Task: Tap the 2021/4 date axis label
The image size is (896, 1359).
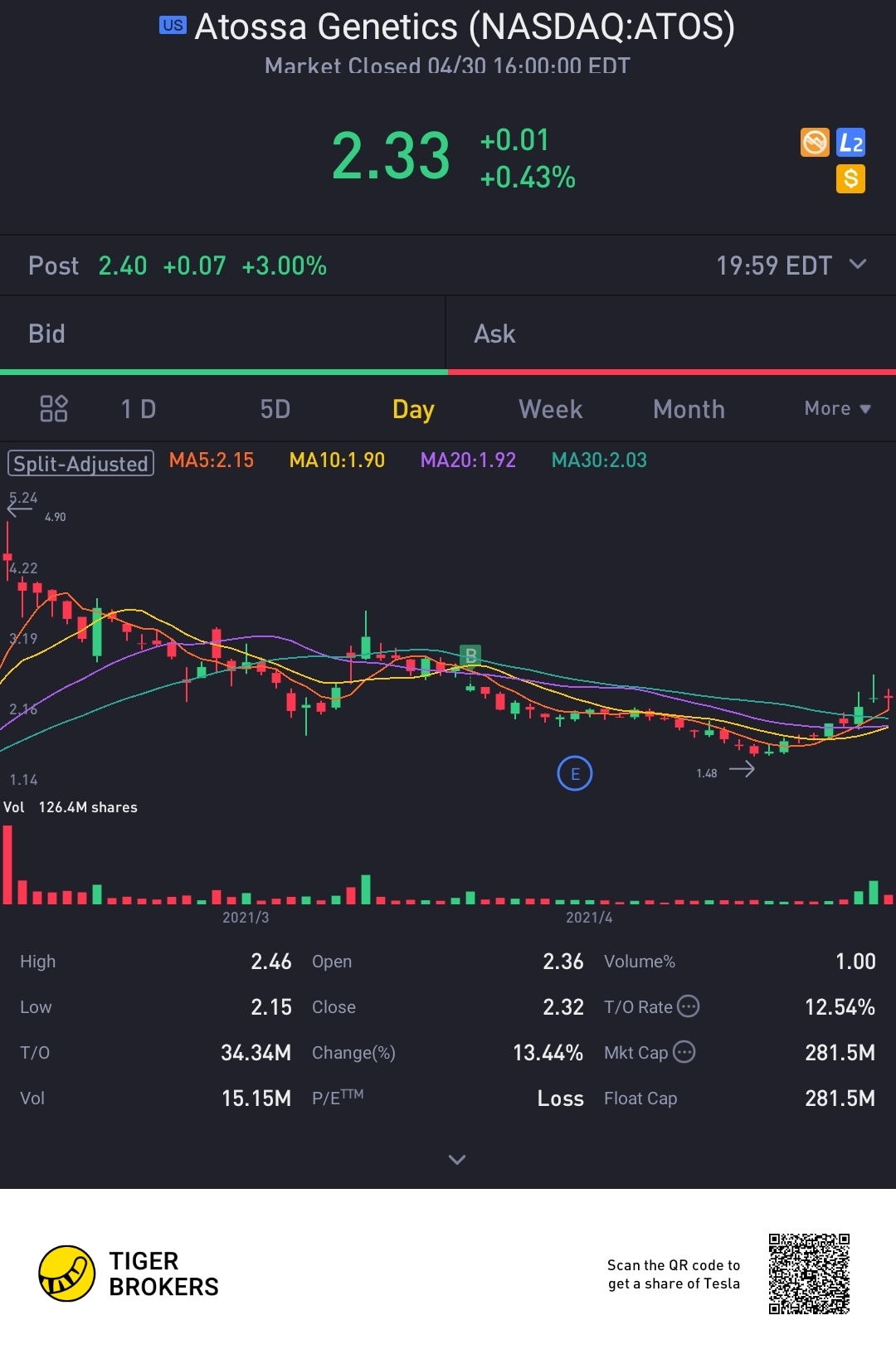Action: click(x=589, y=917)
